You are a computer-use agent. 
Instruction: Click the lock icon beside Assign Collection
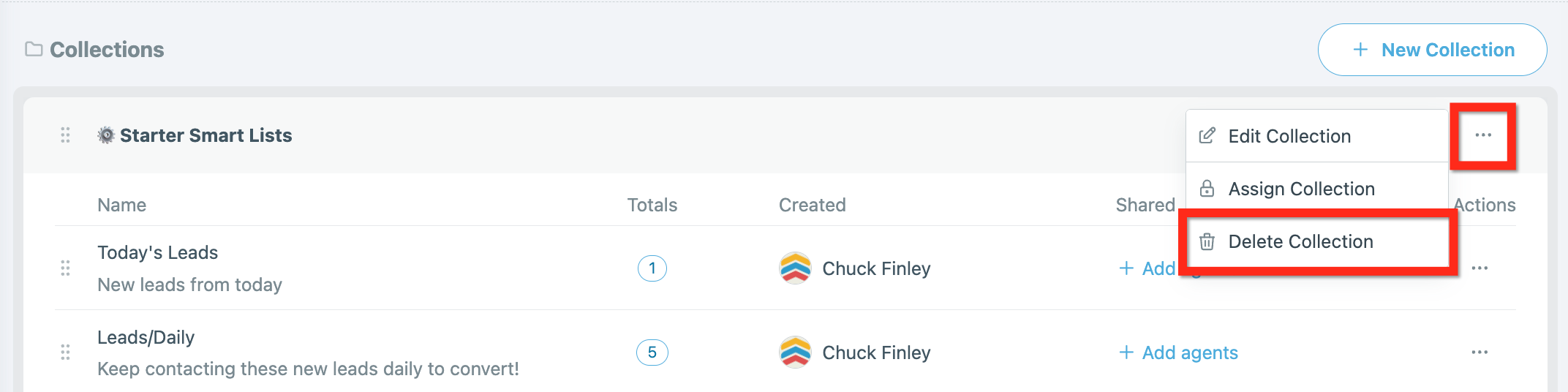pyautogui.click(x=1207, y=189)
